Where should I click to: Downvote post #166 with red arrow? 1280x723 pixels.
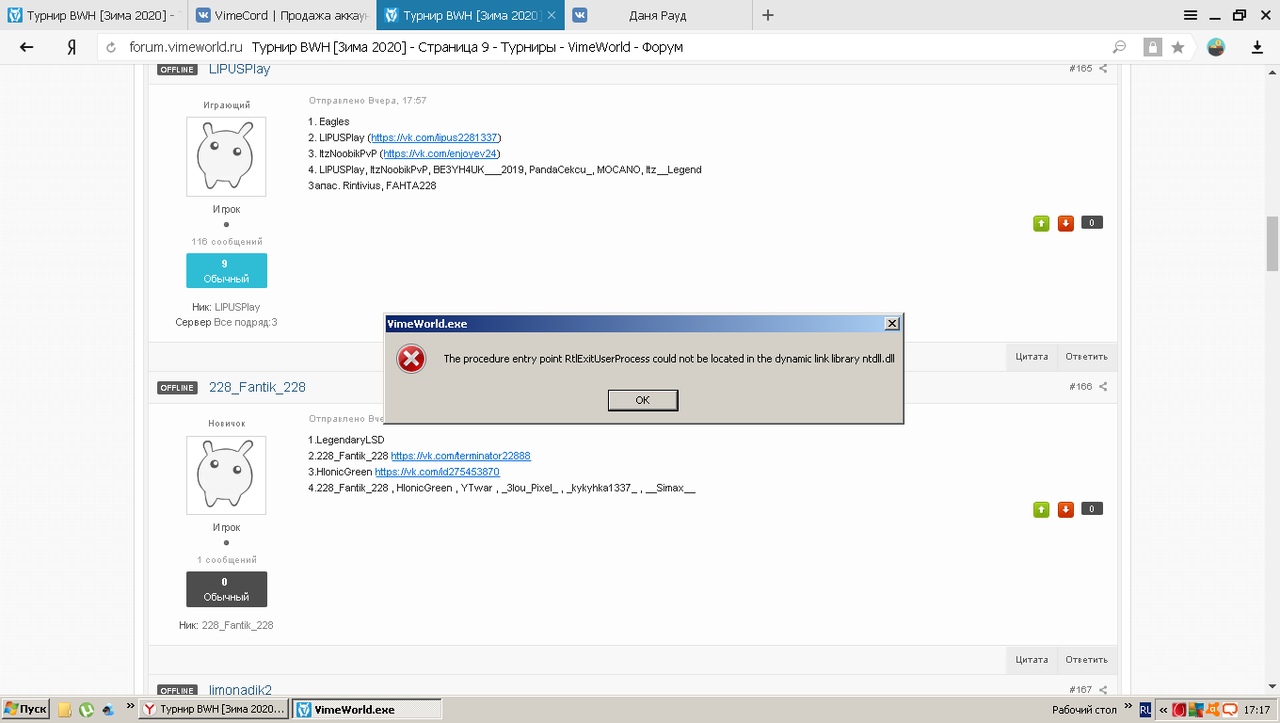[1065, 509]
